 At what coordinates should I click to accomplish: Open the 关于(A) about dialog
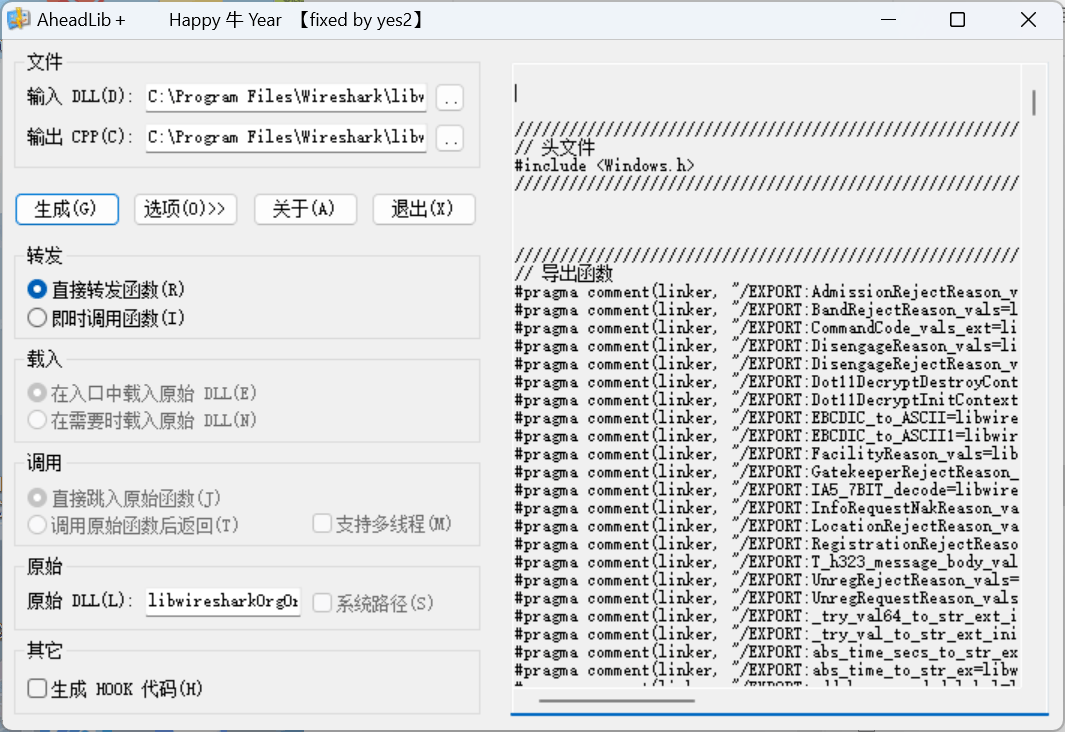[x=304, y=209]
